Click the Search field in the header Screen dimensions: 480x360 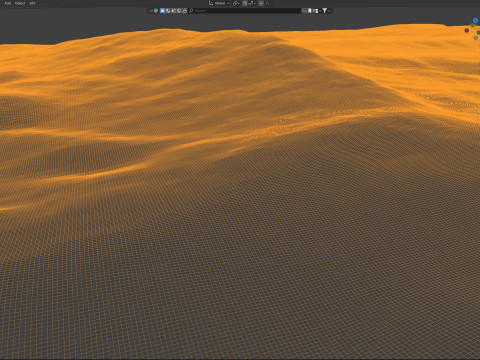point(244,11)
